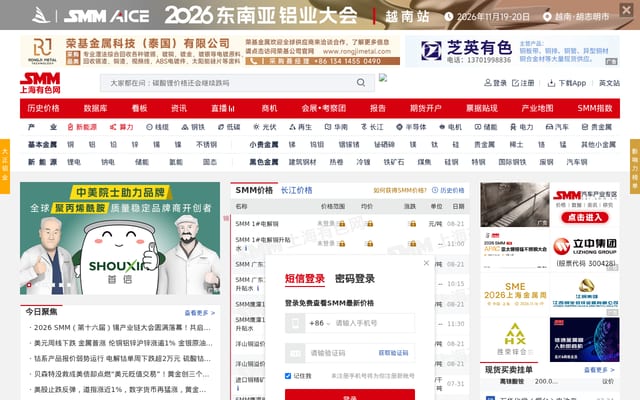
Task: Click 获取验证码 link
Action: coord(393,353)
